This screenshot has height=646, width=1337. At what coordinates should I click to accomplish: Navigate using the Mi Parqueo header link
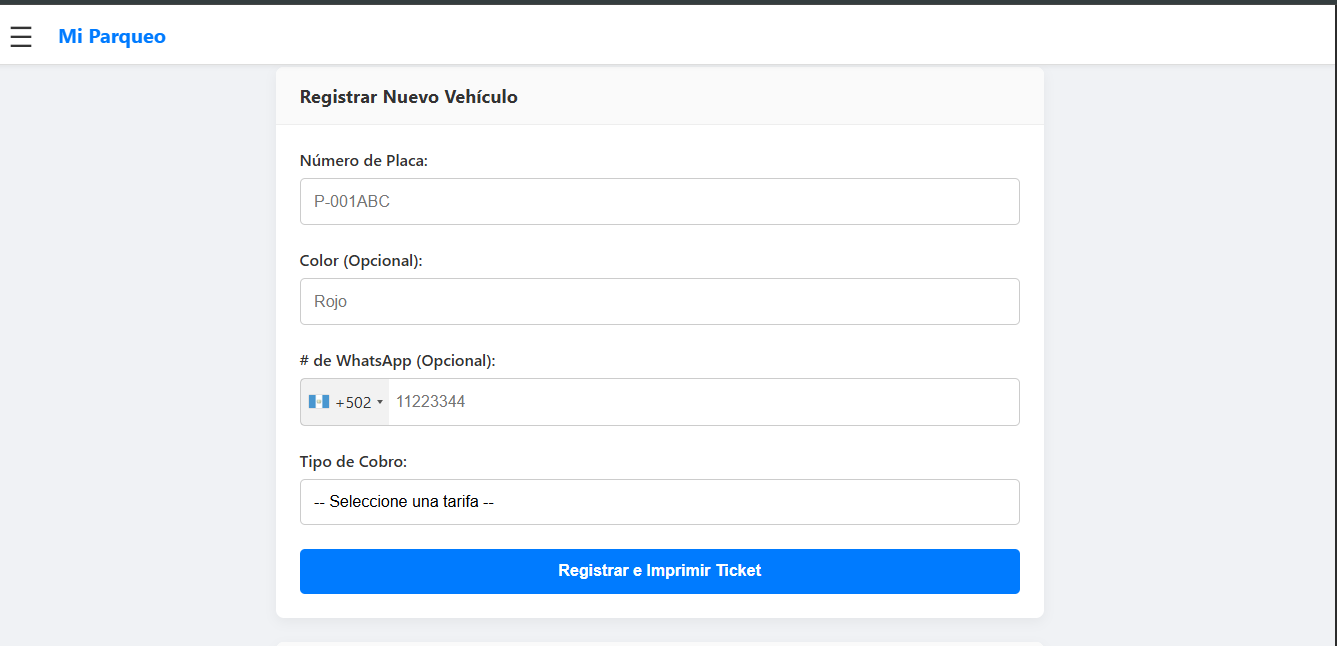point(112,36)
